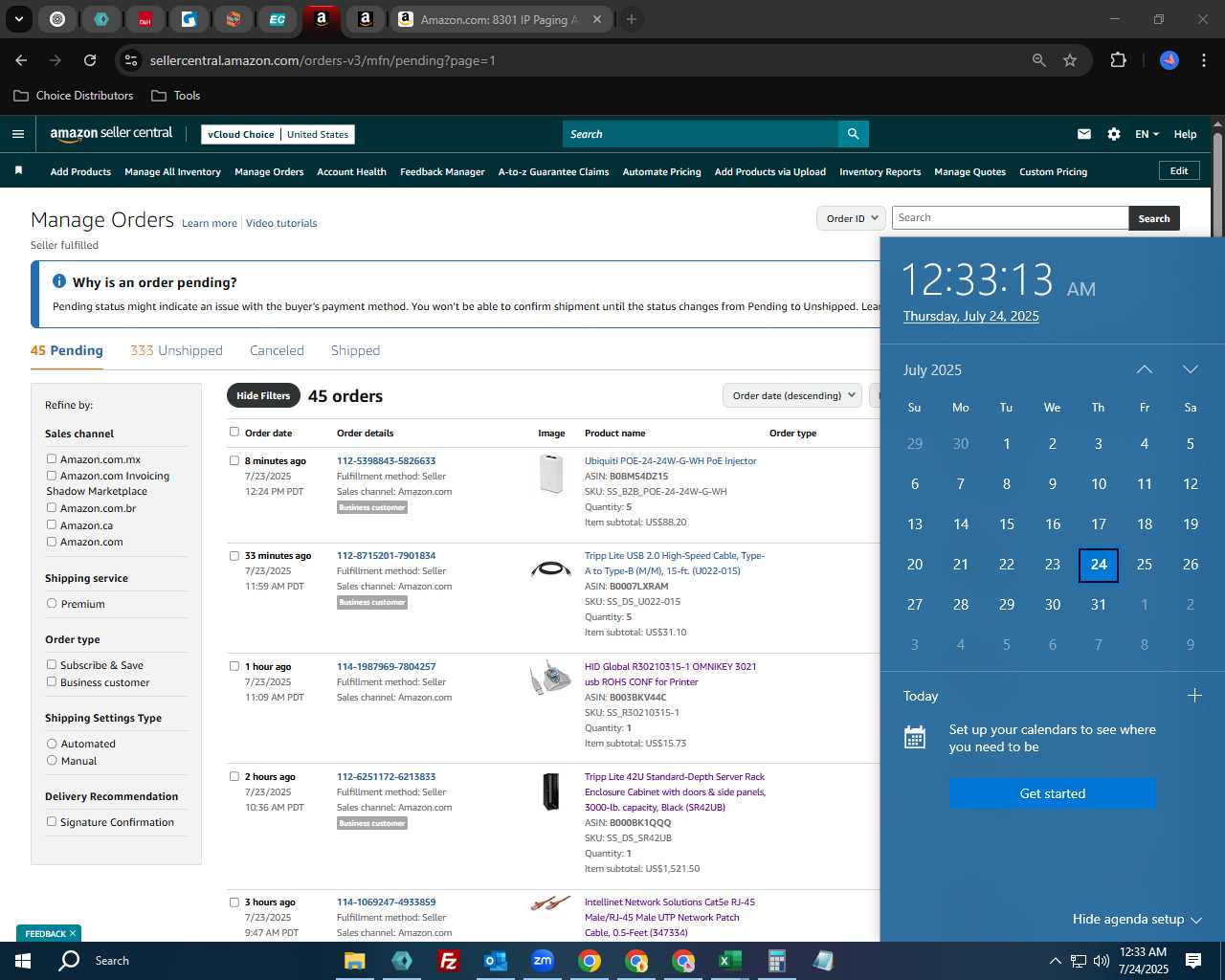Click the Tripp Lite server rack thumbnail
The width and height of the screenshot is (1225, 980).
[550, 792]
